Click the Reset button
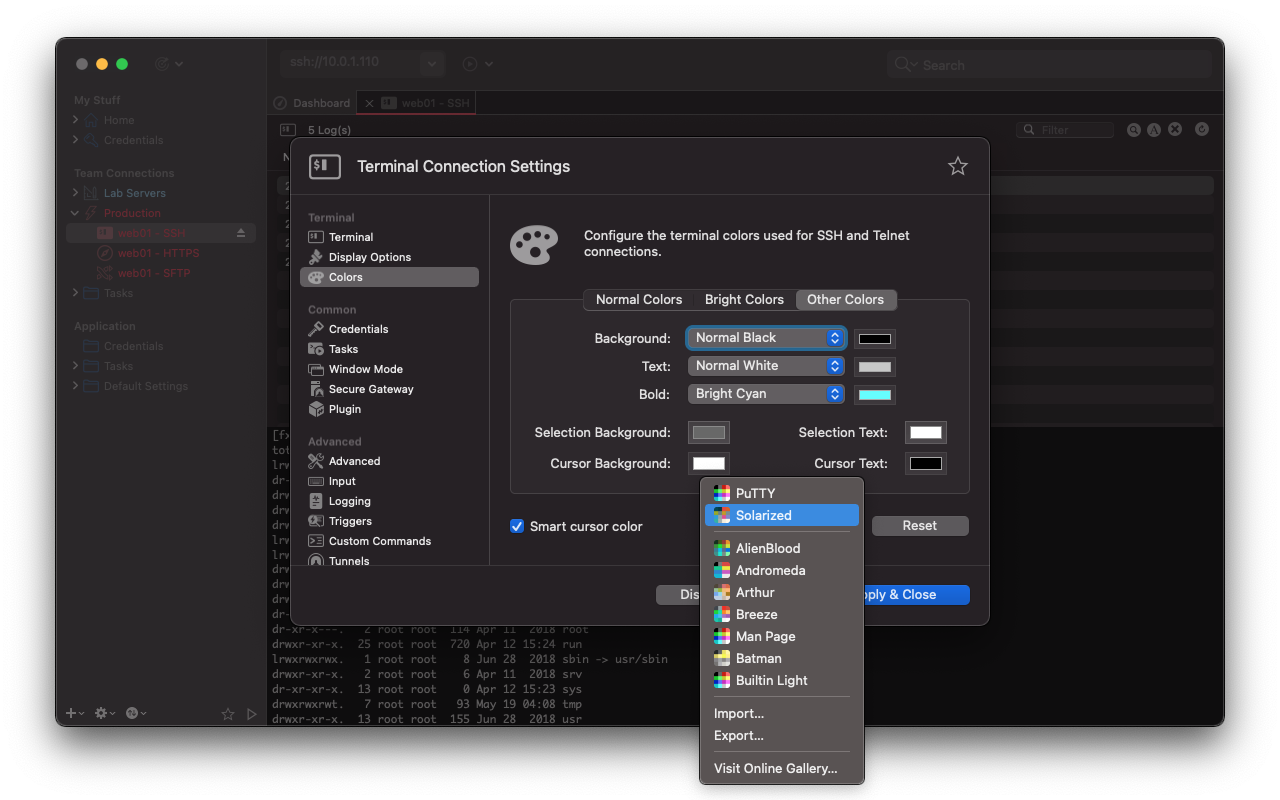The height and width of the screenshot is (800, 1280). click(920, 526)
